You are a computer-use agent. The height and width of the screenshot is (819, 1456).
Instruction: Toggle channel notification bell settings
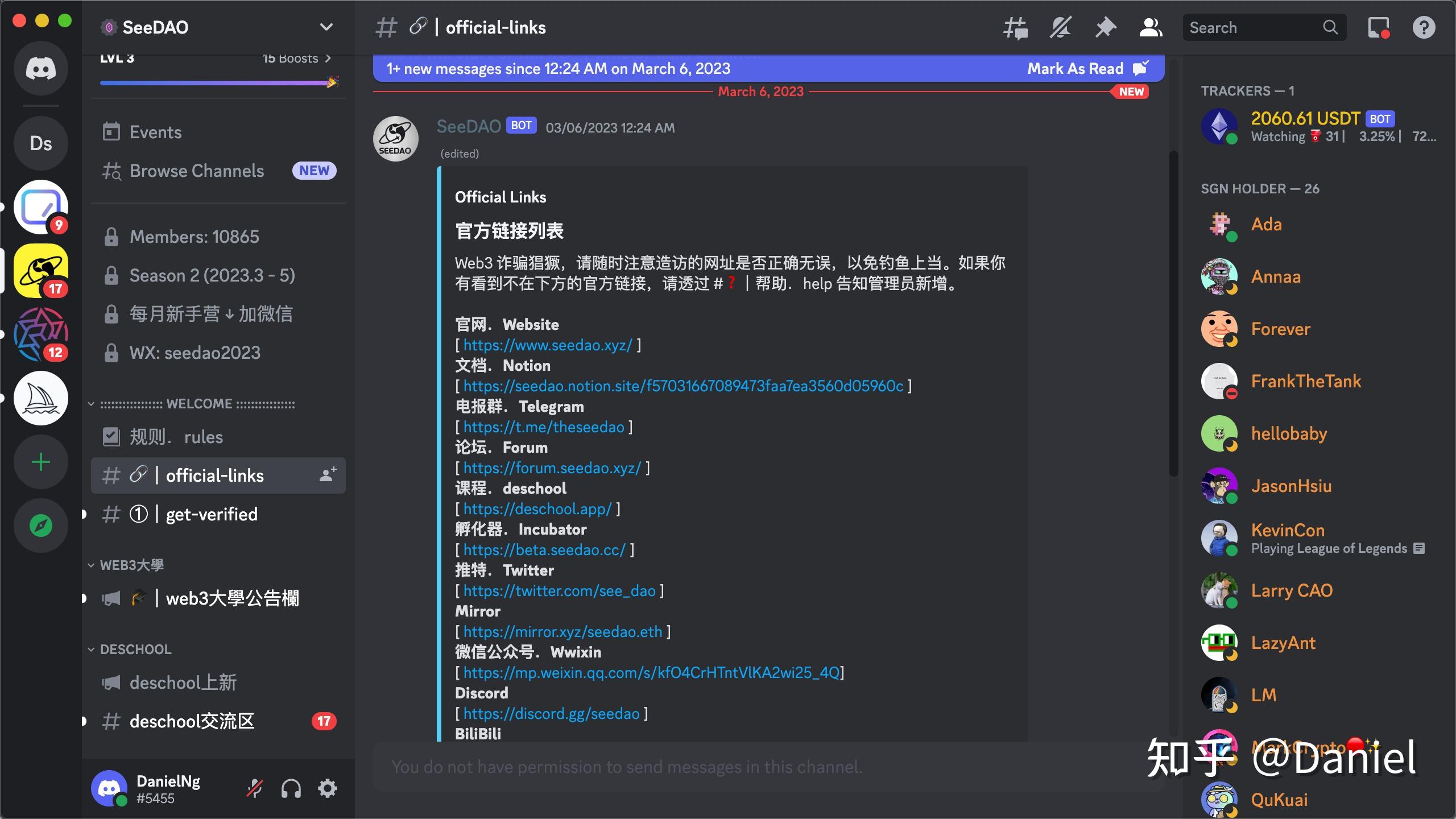(1060, 27)
